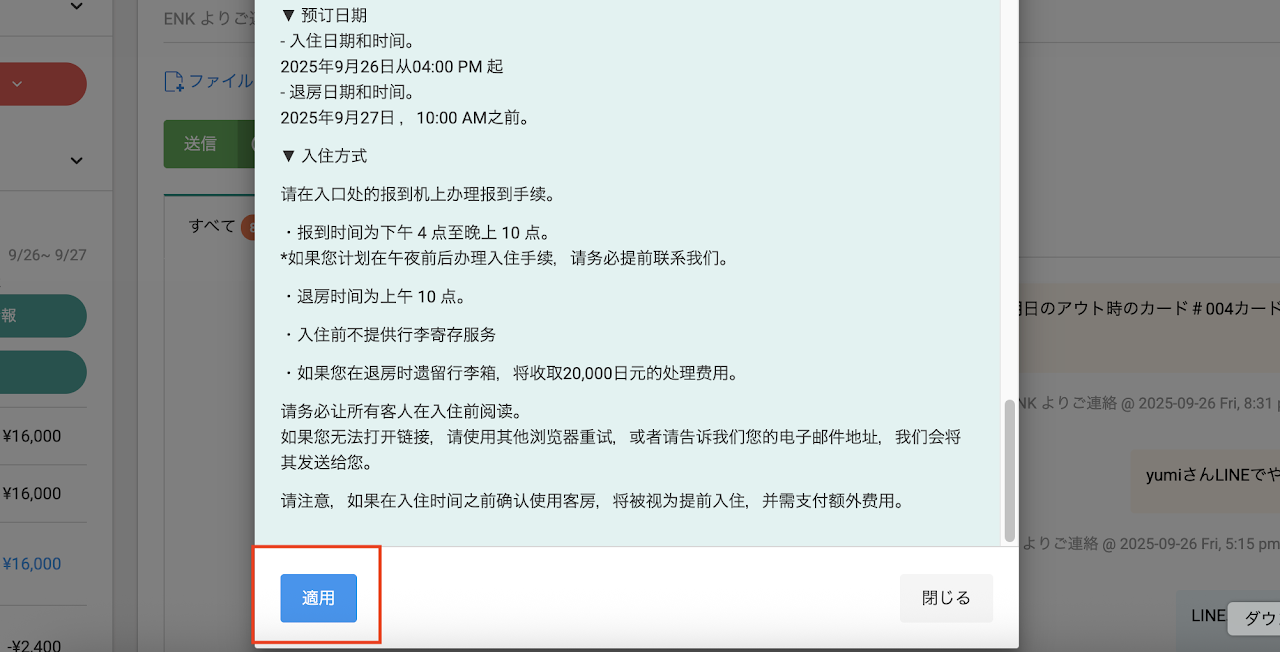Viewport: 1280px width, 652px height.
Task: Click the ▼ 入住方式 section heading
Action: (324, 156)
